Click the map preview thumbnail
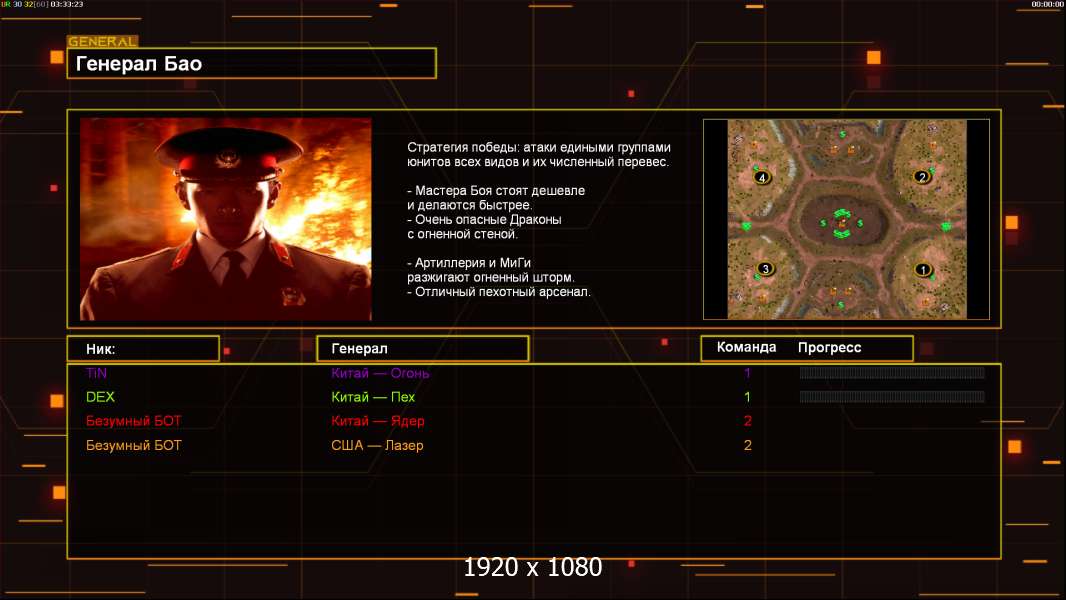The height and width of the screenshot is (600, 1066). [x=846, y=219]
